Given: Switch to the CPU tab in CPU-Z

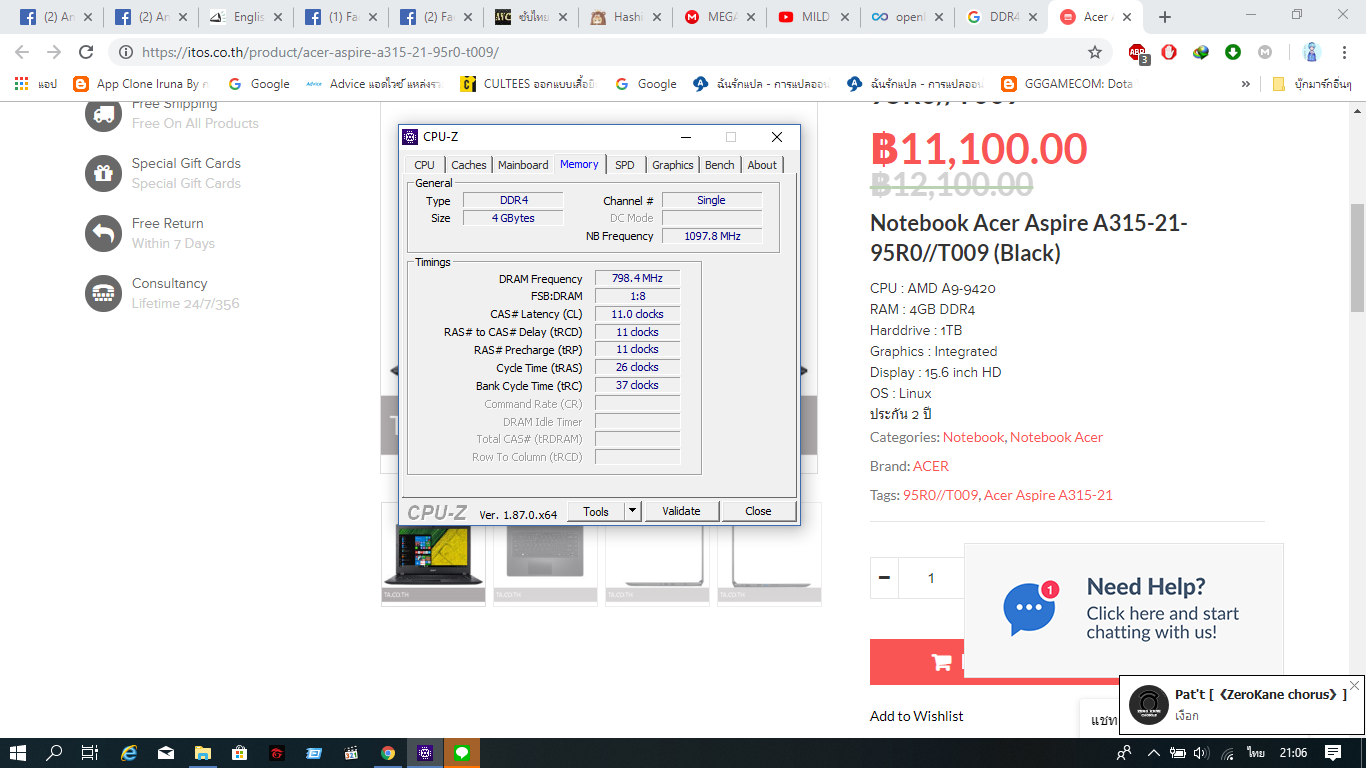Looking at the screenshot, I should (425, 165).
